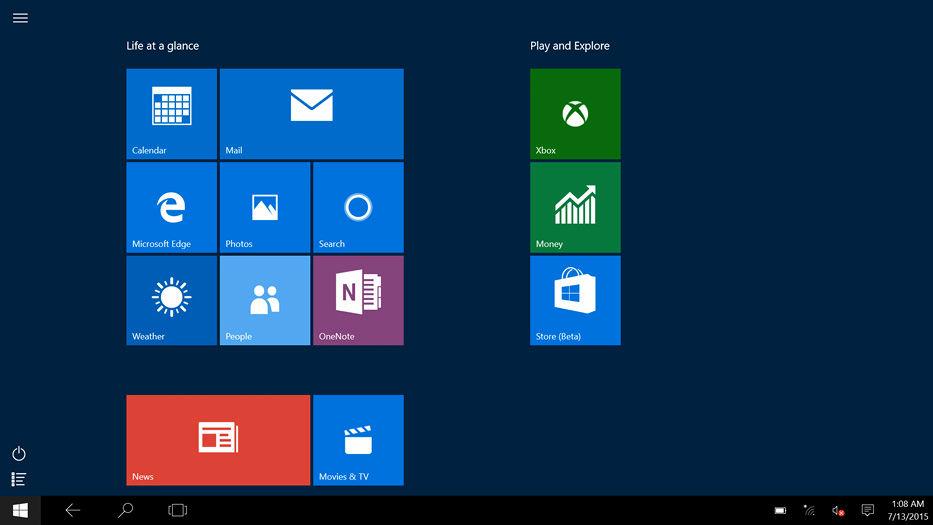
Task: Check the battery tray icon
Action: point(780,510)
